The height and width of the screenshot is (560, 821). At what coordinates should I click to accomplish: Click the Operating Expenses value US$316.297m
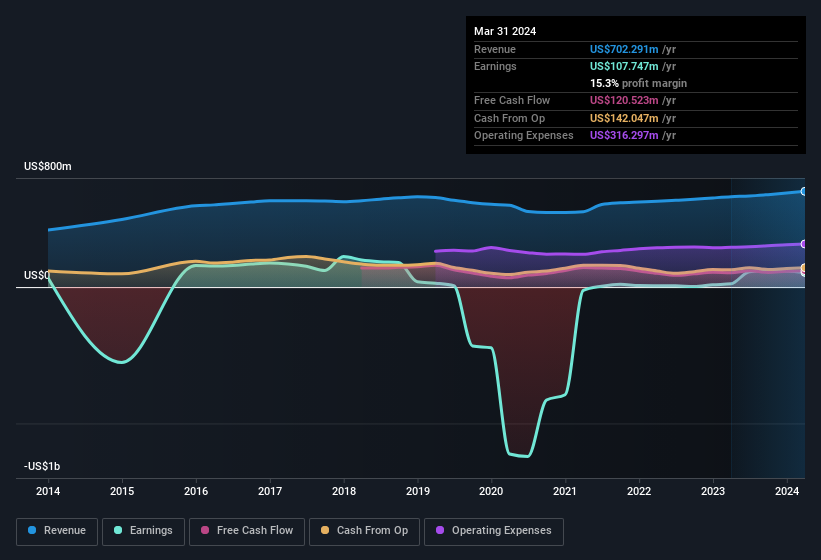point(624,135)
